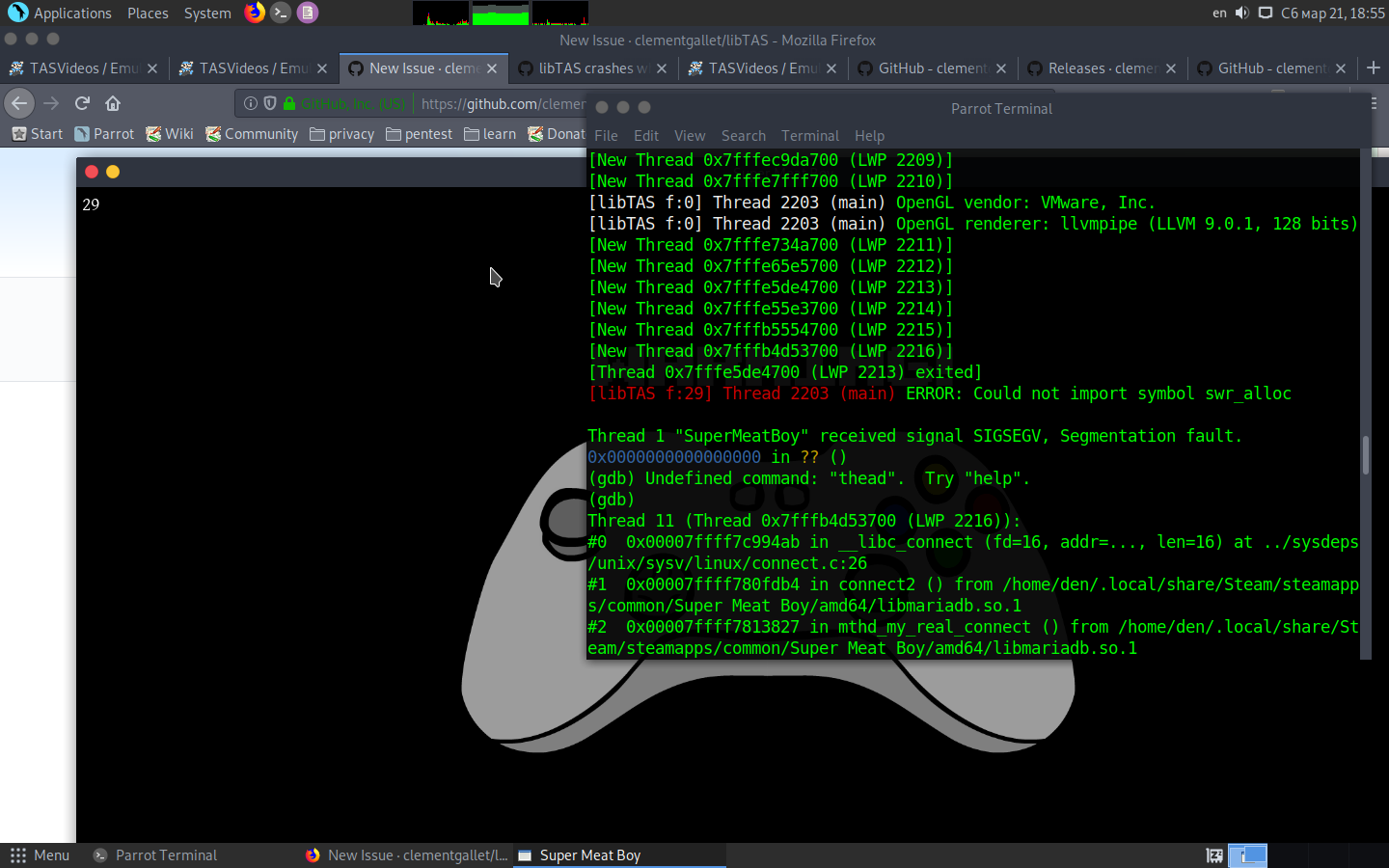Click the red close dot on Super Meat Boy window

(x=92, y=172)
